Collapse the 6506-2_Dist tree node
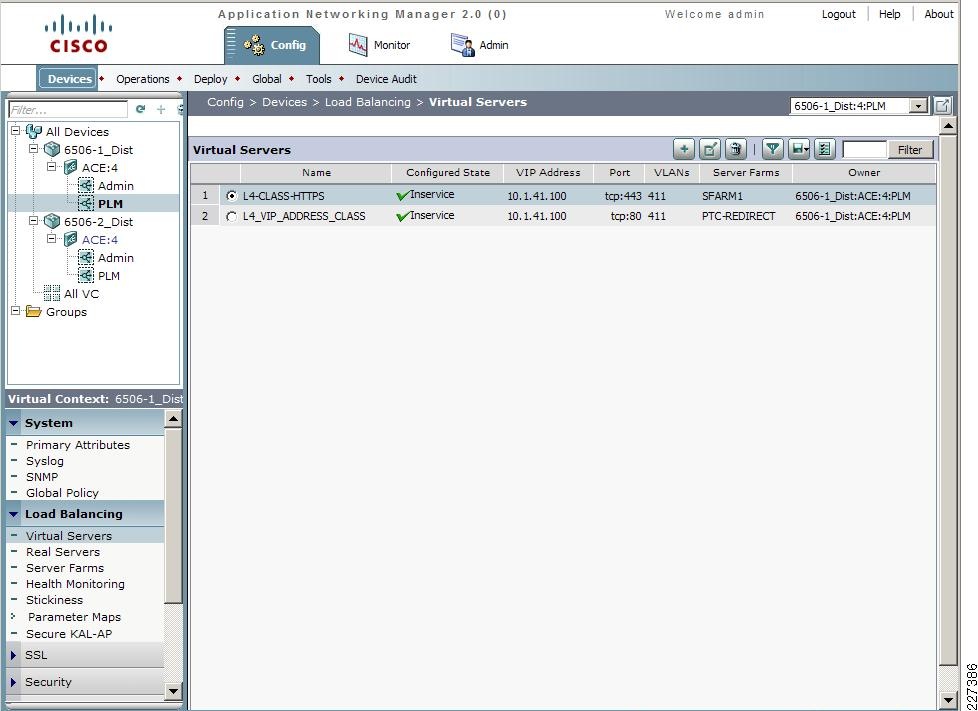This screenshot has height=711, width=978. 34,220
